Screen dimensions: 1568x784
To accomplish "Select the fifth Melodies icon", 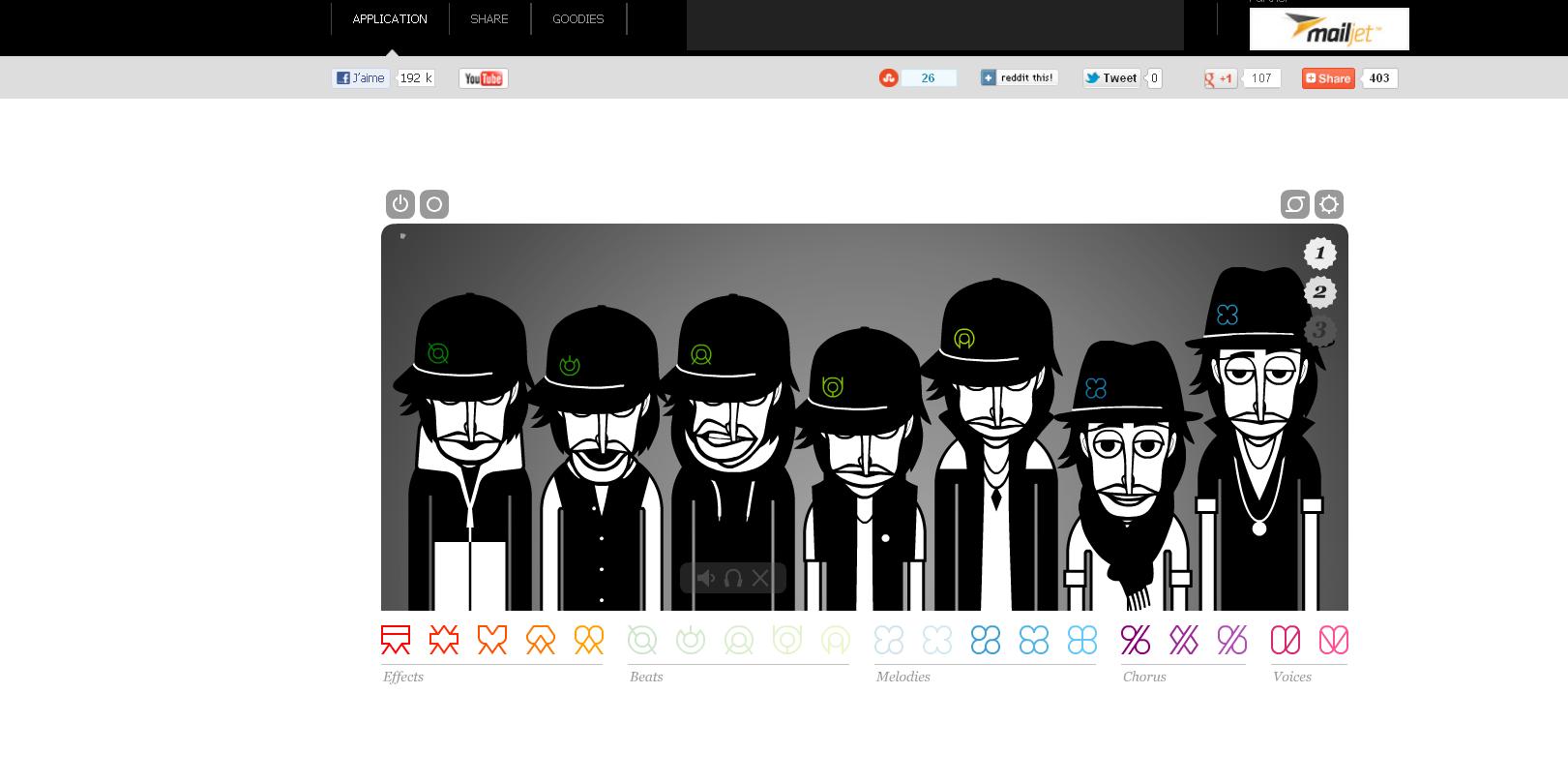I will (1082, 640).
